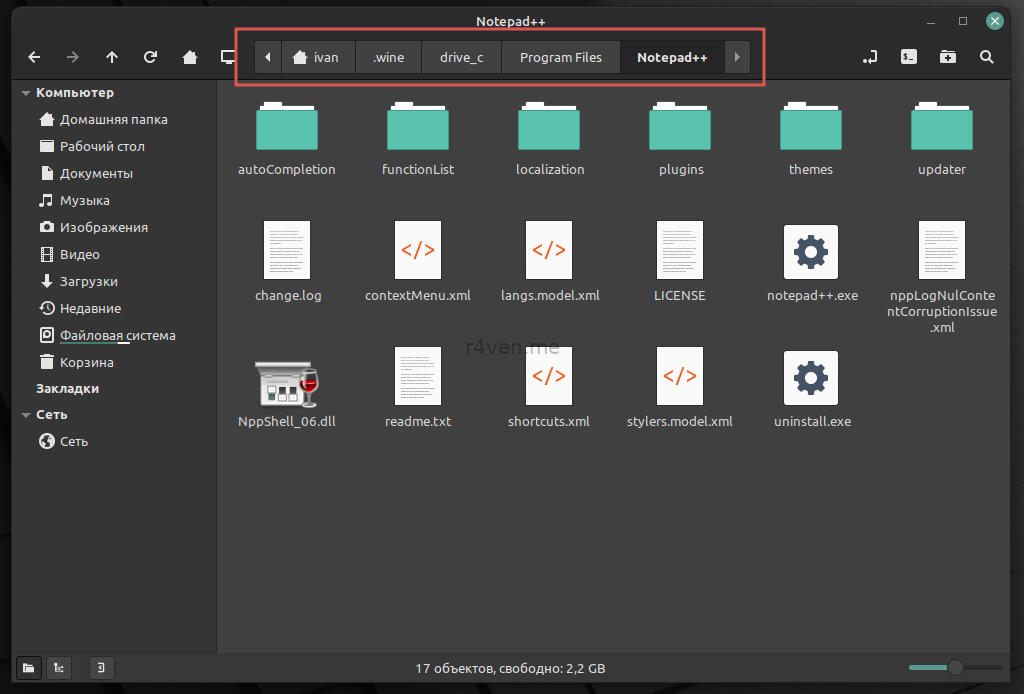Go up to the parent folder
Viewport: 1024px width, 694px height.
coord(111,57)
